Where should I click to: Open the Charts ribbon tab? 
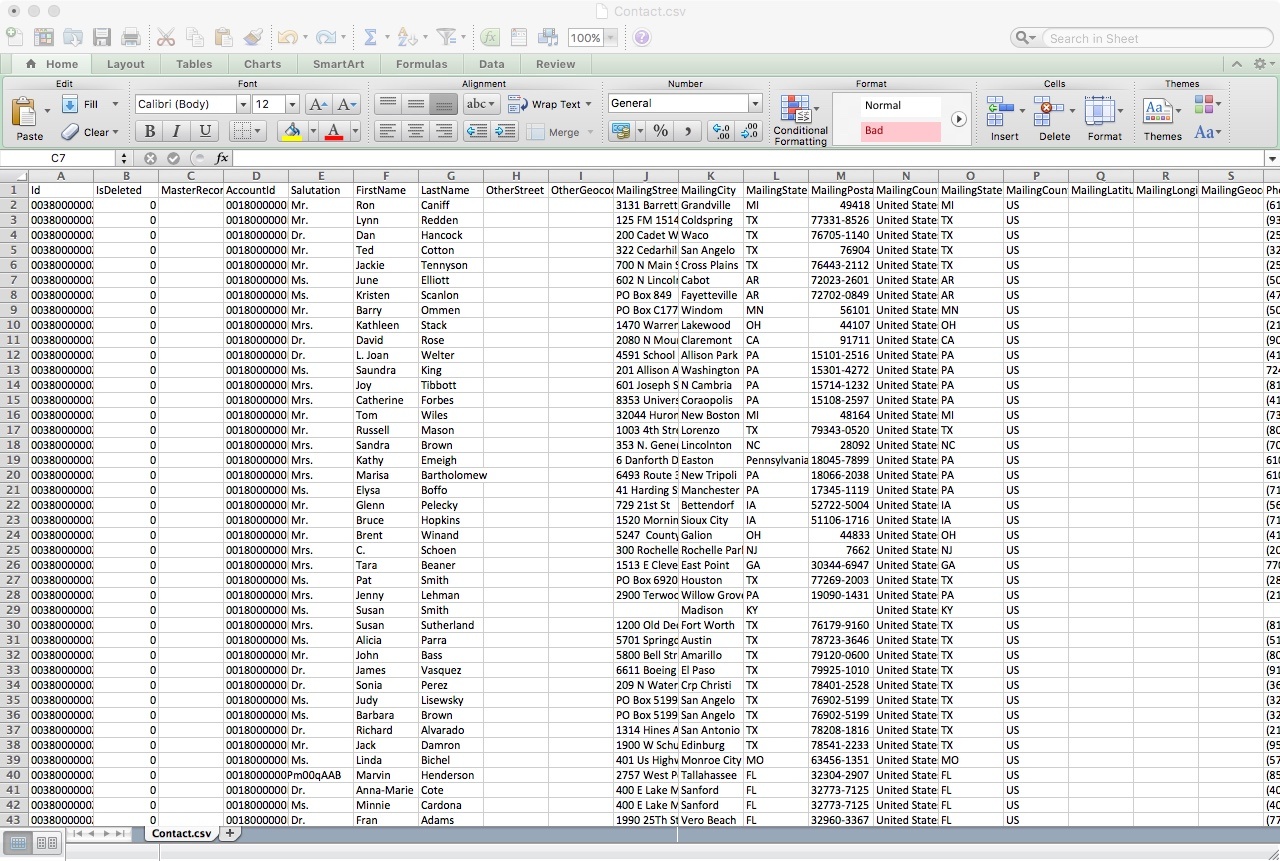click(x=263, y=64)
